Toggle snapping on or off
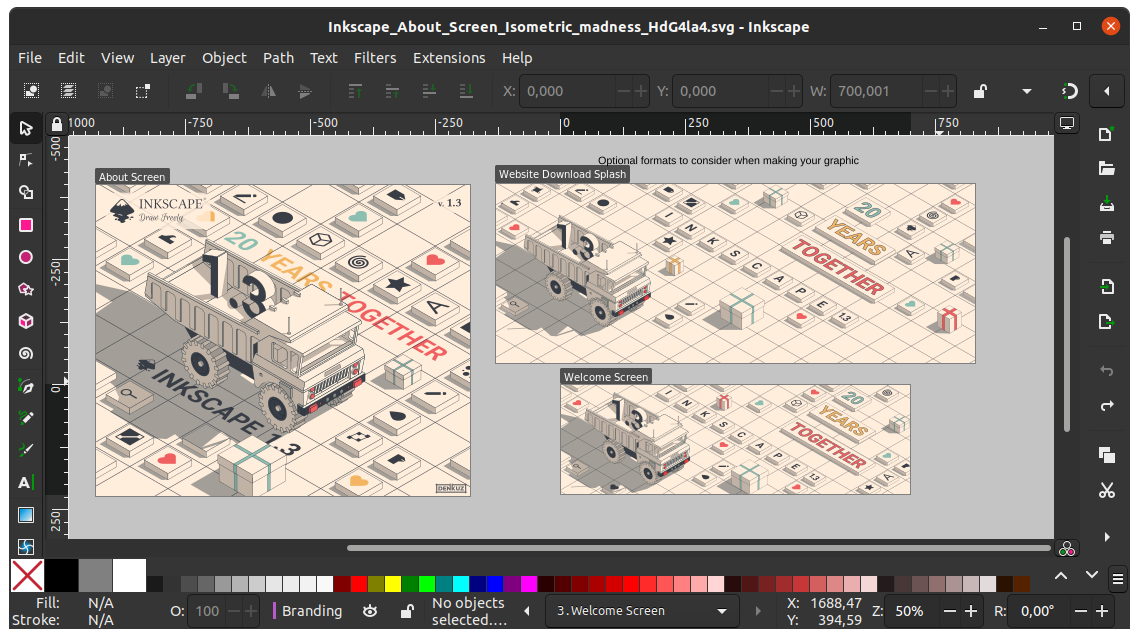Image resolution: width=1139 pixels, height=638 pixels. coord(1069,91)
